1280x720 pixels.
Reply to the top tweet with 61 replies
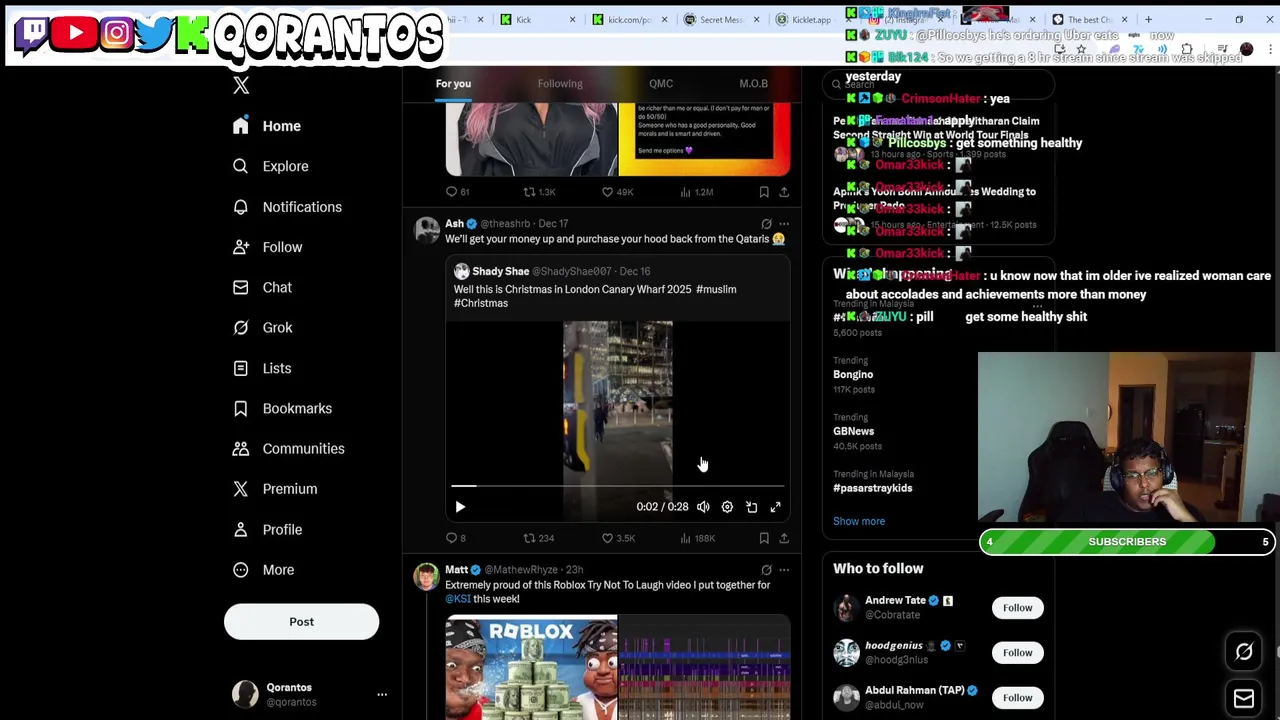tap(457, 192)
